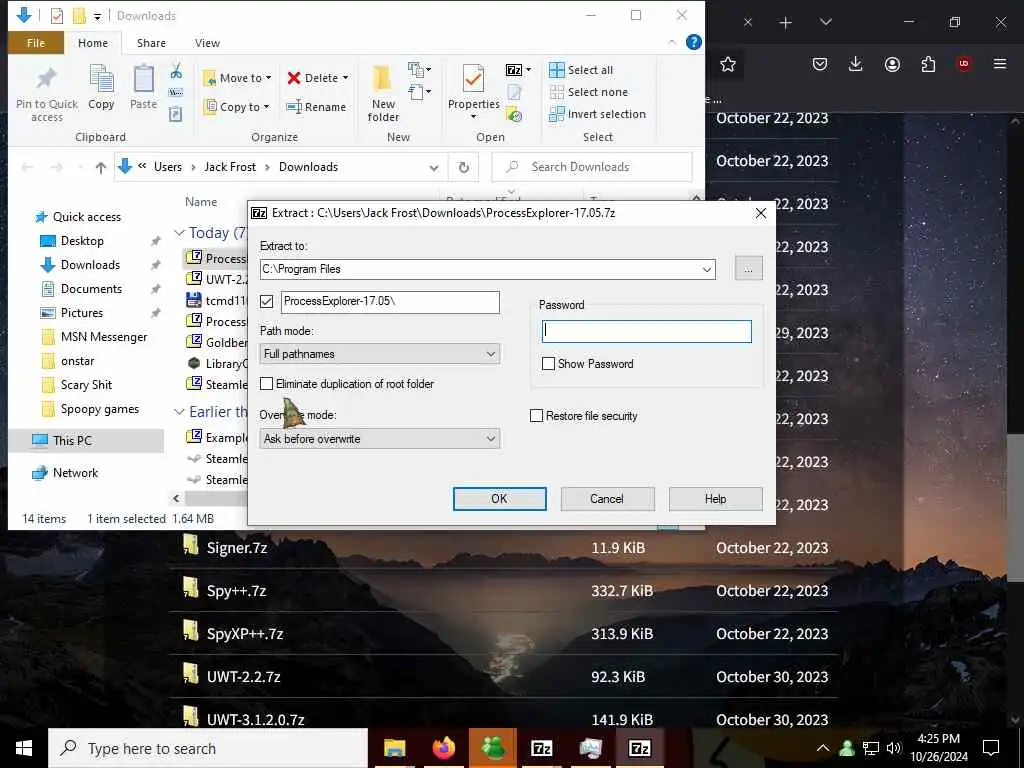Click browse ellipsis button for extract path
This screenshot has width=1024, height=768.
click(748, 269)
